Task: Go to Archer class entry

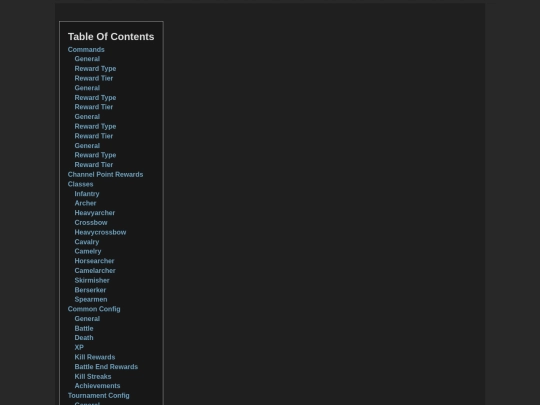Action: [85, 203]
